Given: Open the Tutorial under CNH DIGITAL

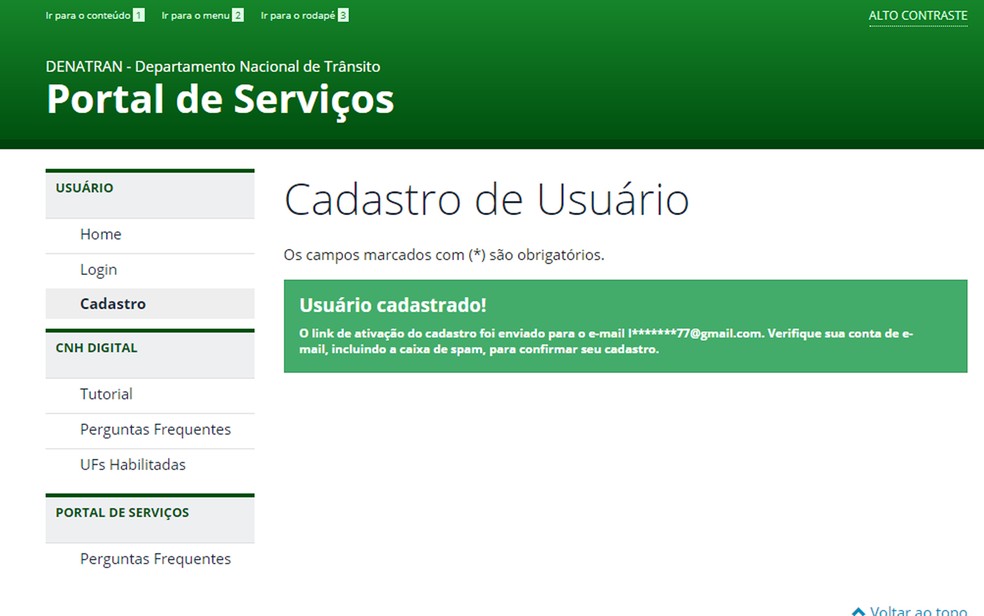Looking at the screenshot, I should coord(106,394).
